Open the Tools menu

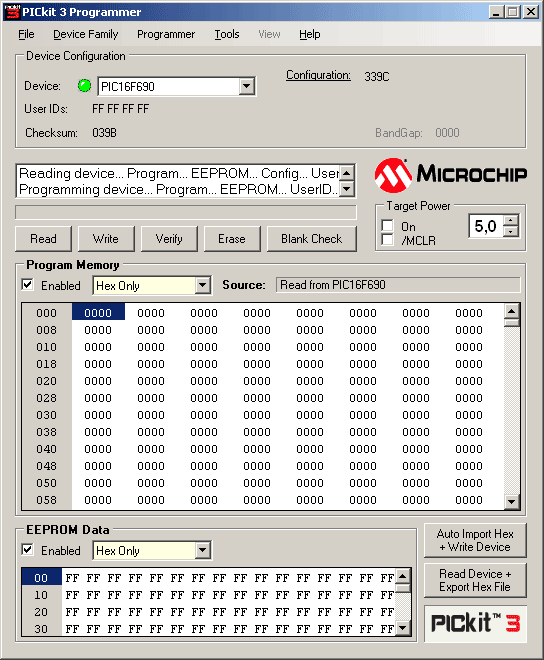(x=227, y=34)
